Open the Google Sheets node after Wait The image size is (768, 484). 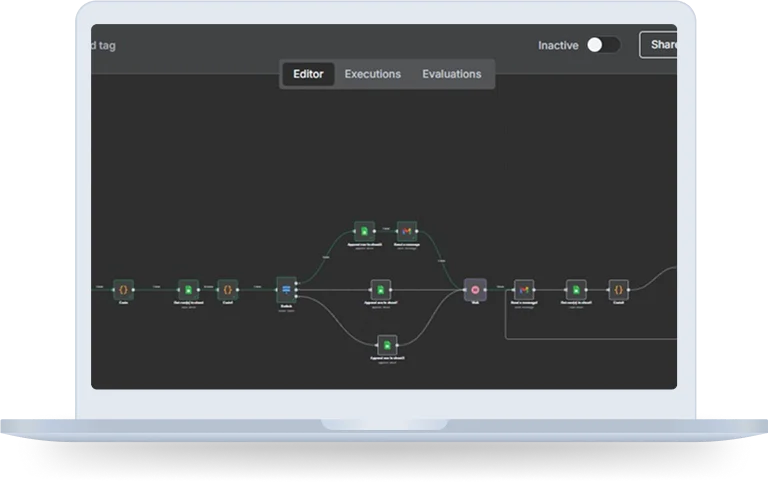tap(575, 289)
